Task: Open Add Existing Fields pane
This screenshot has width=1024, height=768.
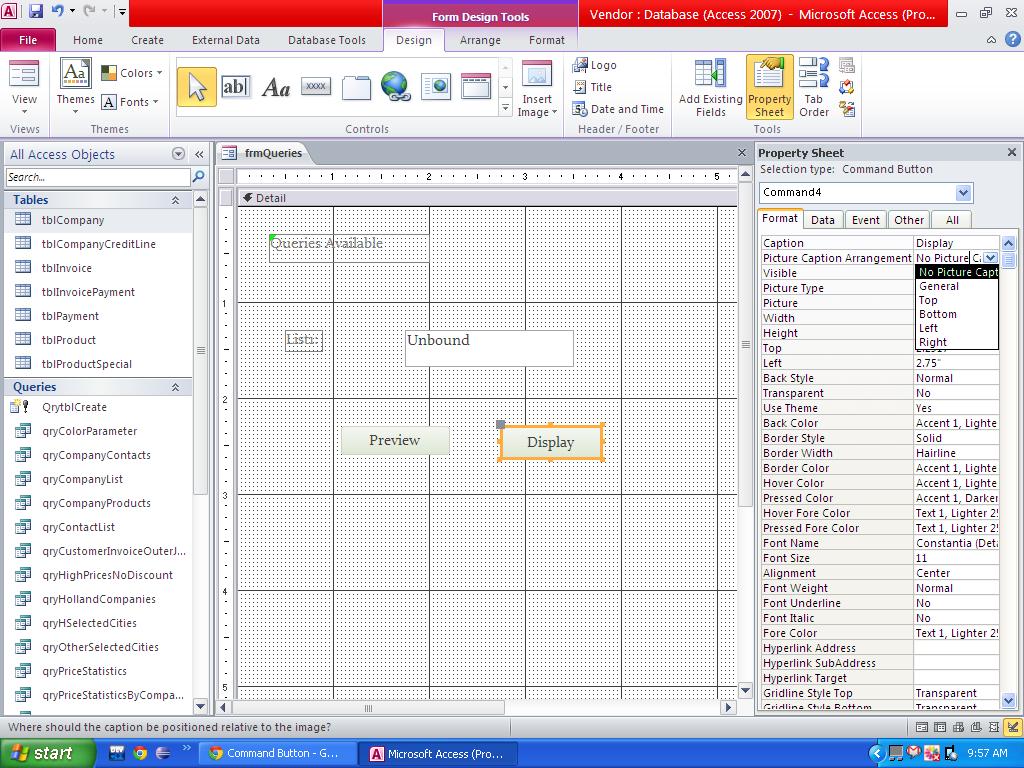Action: (x=711, y=88)
